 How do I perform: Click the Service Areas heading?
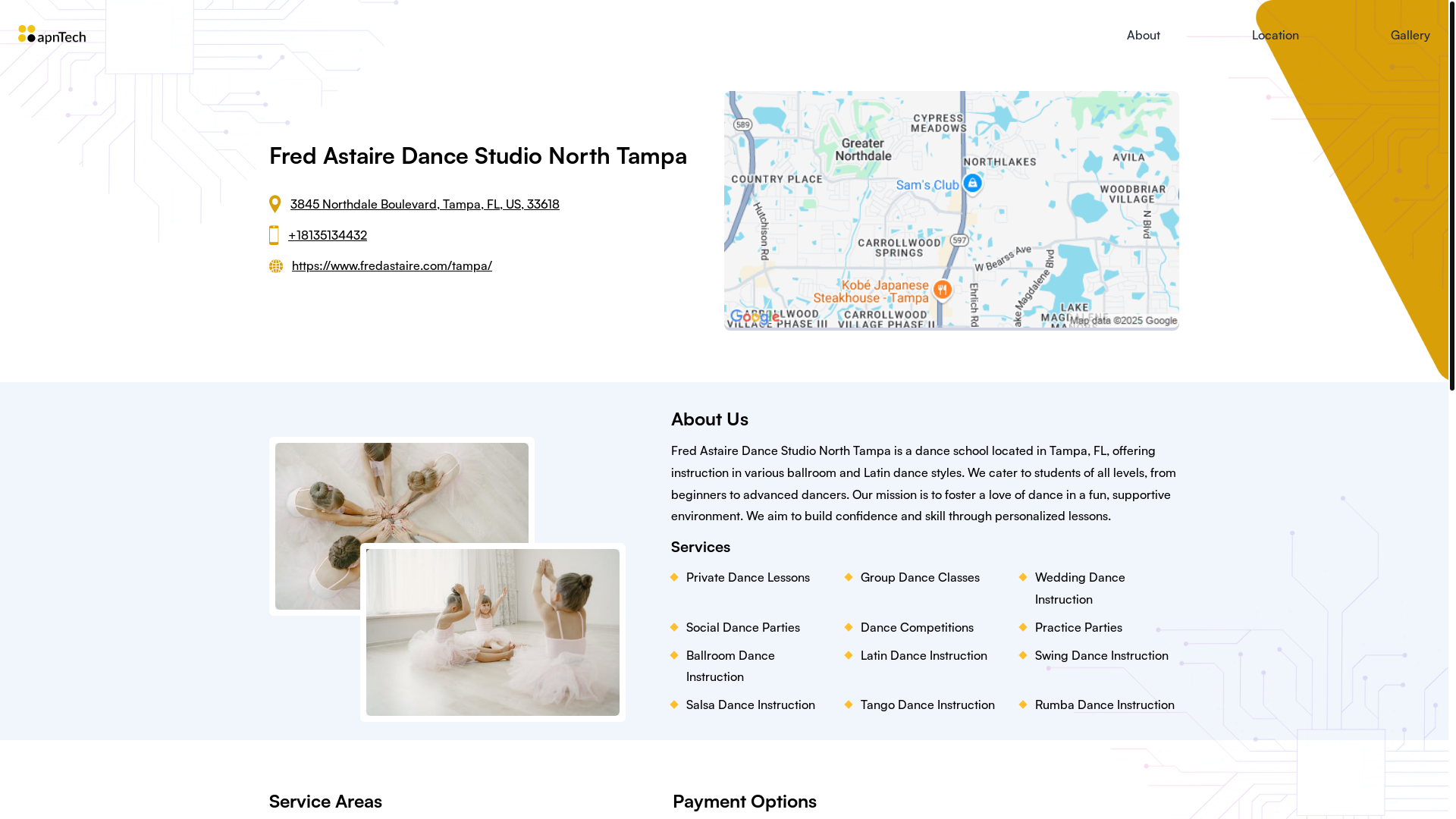click(325, 802)
